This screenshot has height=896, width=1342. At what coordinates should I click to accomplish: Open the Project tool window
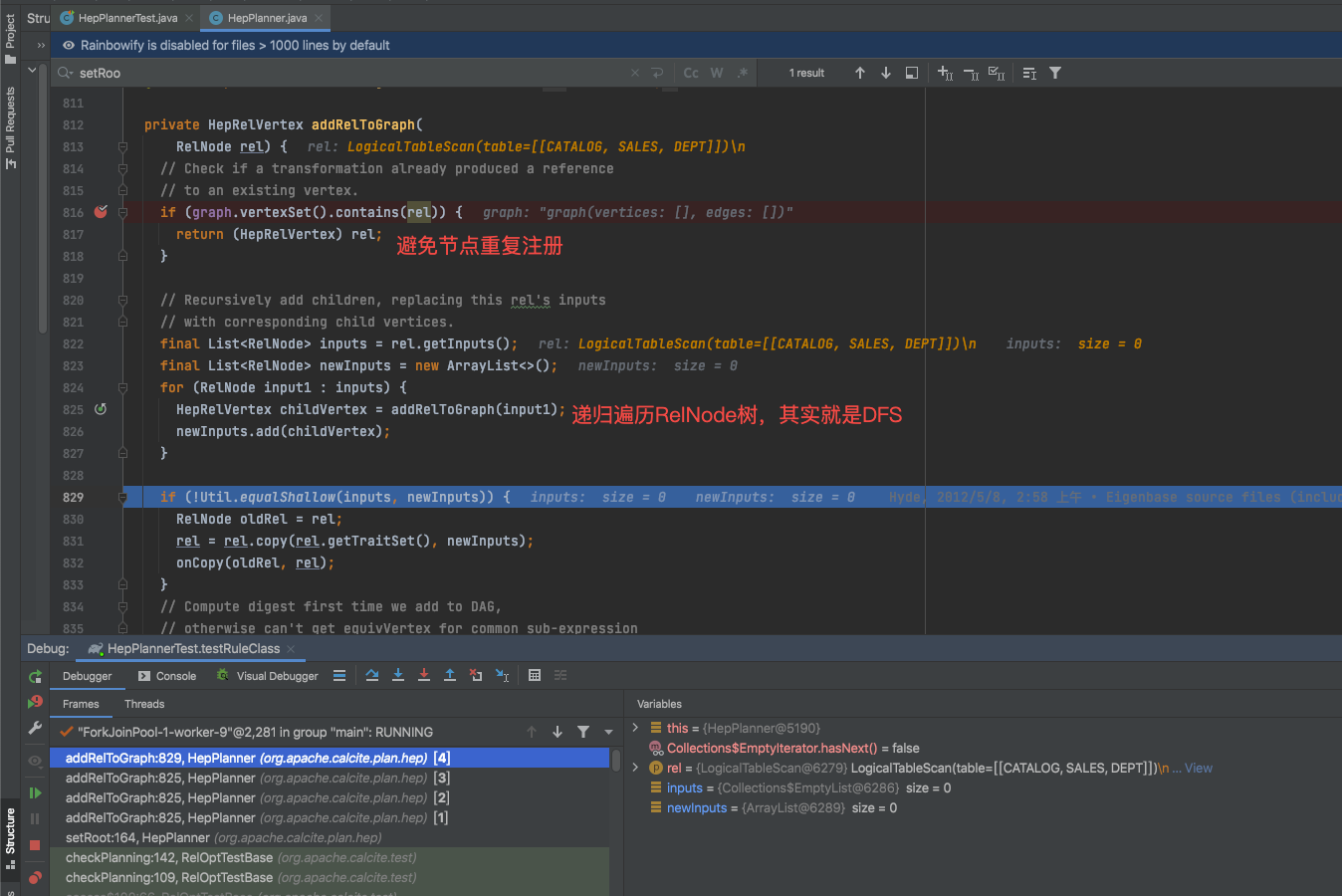point(10,38)
